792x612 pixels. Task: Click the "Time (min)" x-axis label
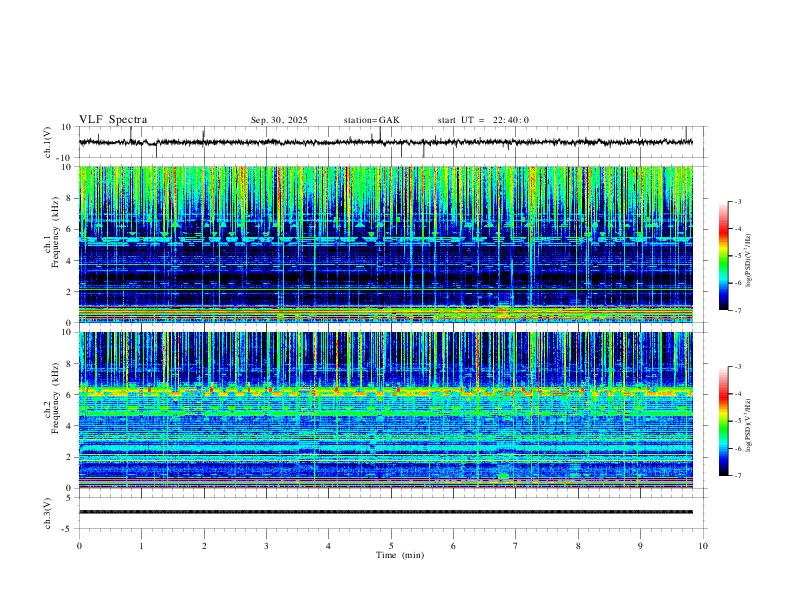[x=400, y=555]
